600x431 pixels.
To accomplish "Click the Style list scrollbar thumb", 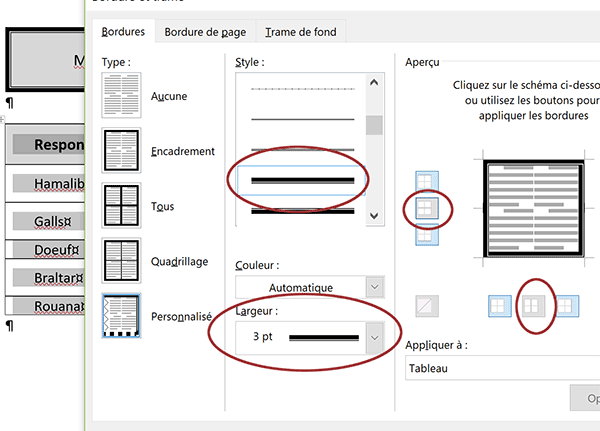I will click(374, 125).
